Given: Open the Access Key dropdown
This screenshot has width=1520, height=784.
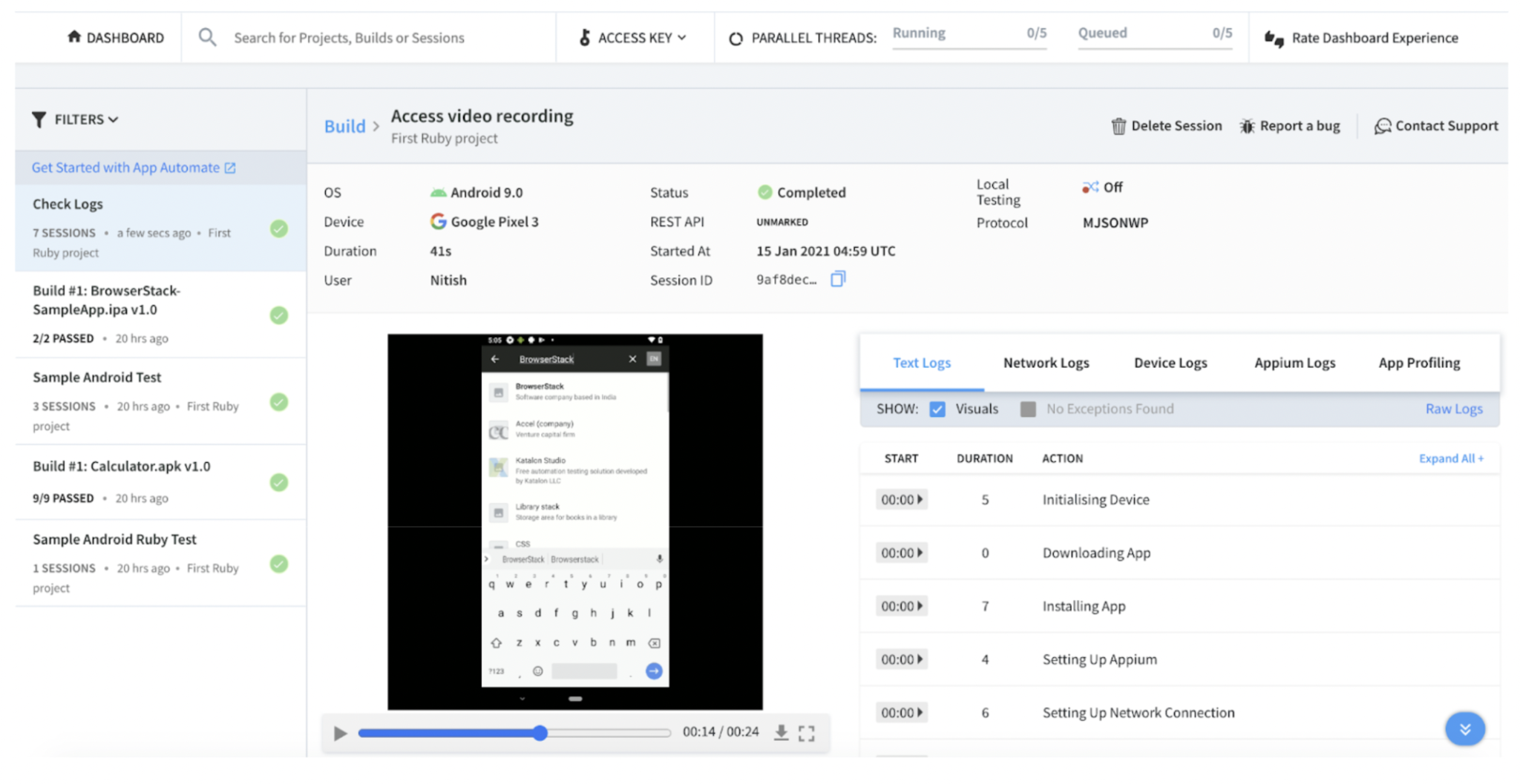Looking at the screenshot, I should point(635,37).
